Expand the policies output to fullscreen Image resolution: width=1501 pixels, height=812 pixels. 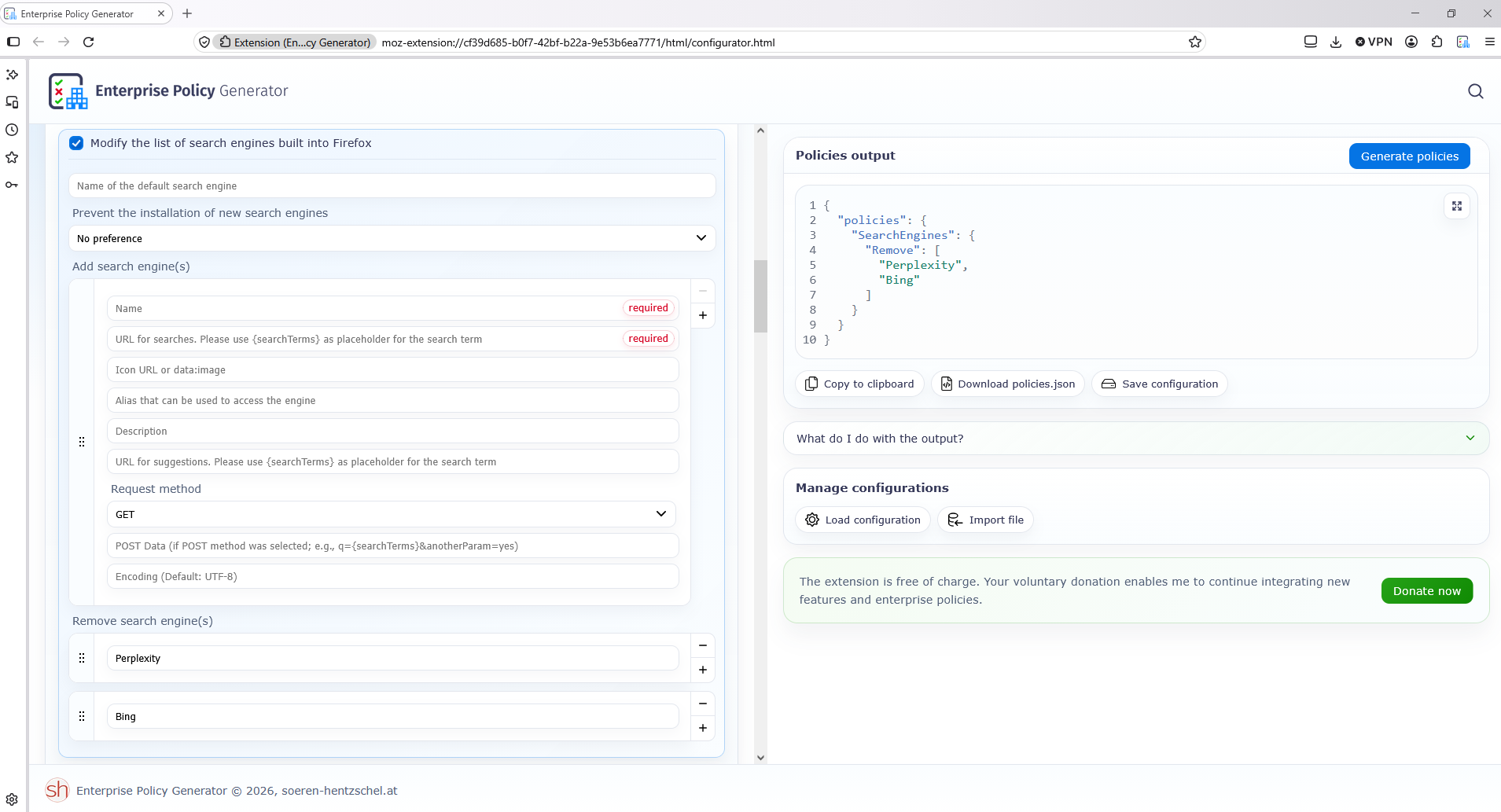(1457, 206)
